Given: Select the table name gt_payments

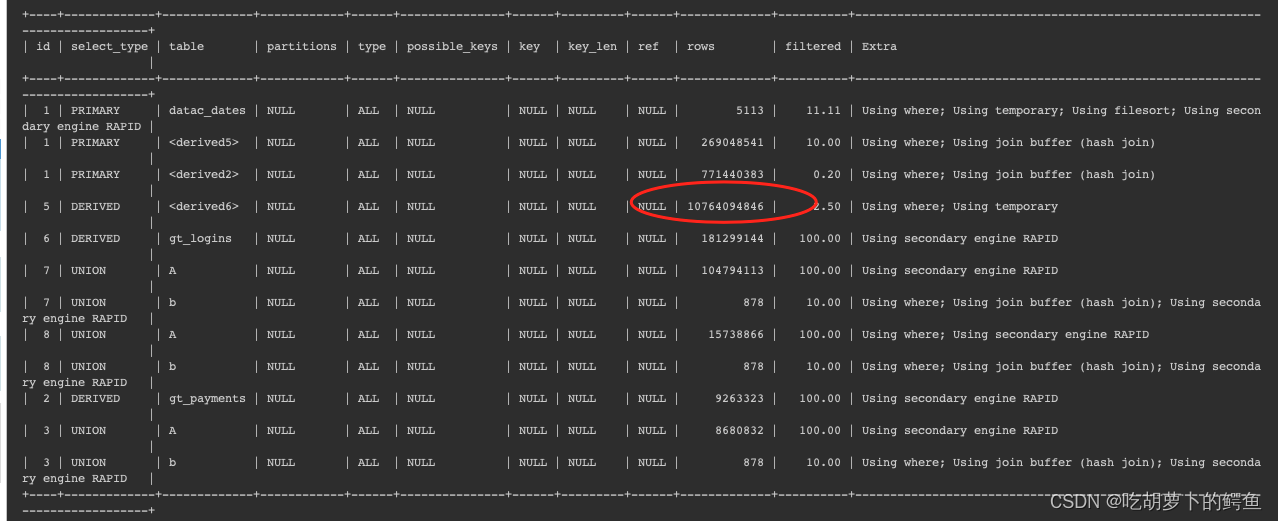Looking at the screenshot, I should [207, 399].
